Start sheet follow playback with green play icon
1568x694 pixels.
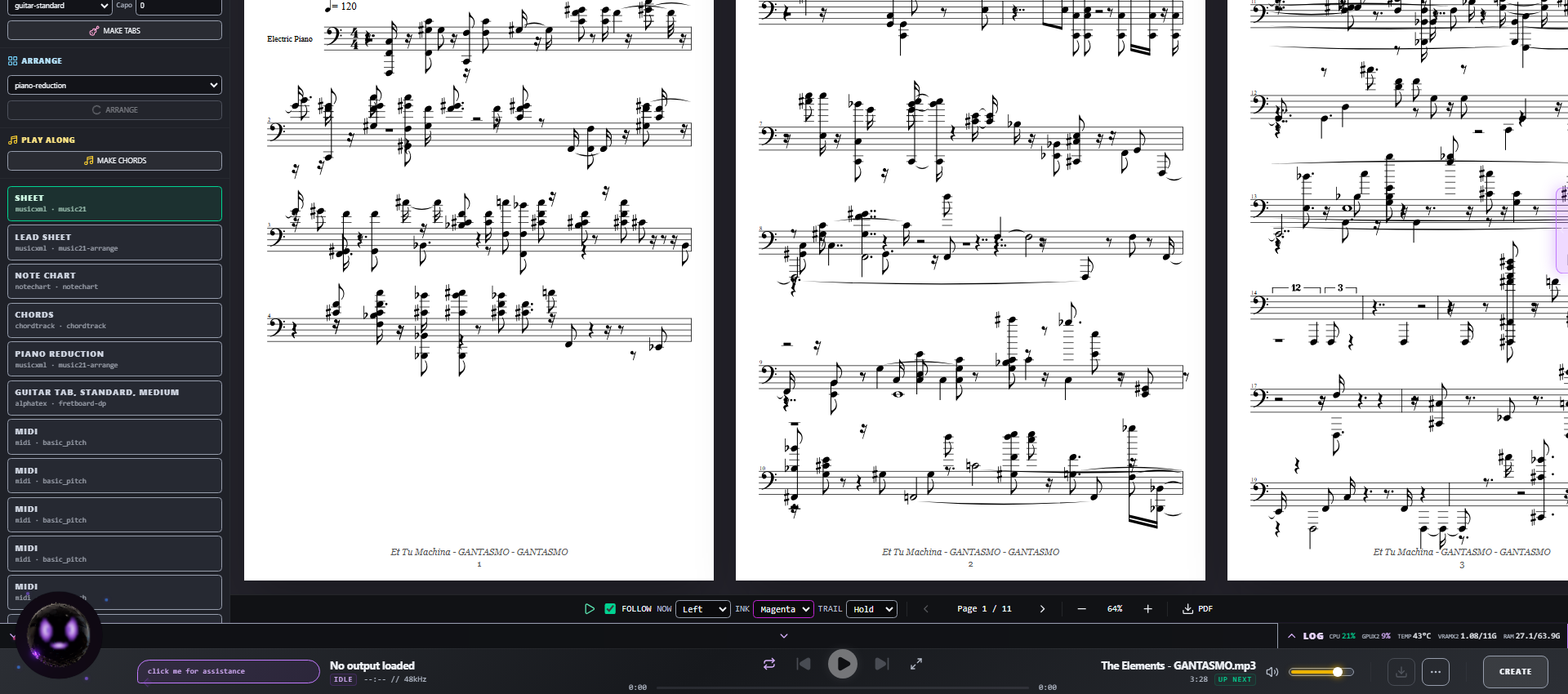click(590, 609)
